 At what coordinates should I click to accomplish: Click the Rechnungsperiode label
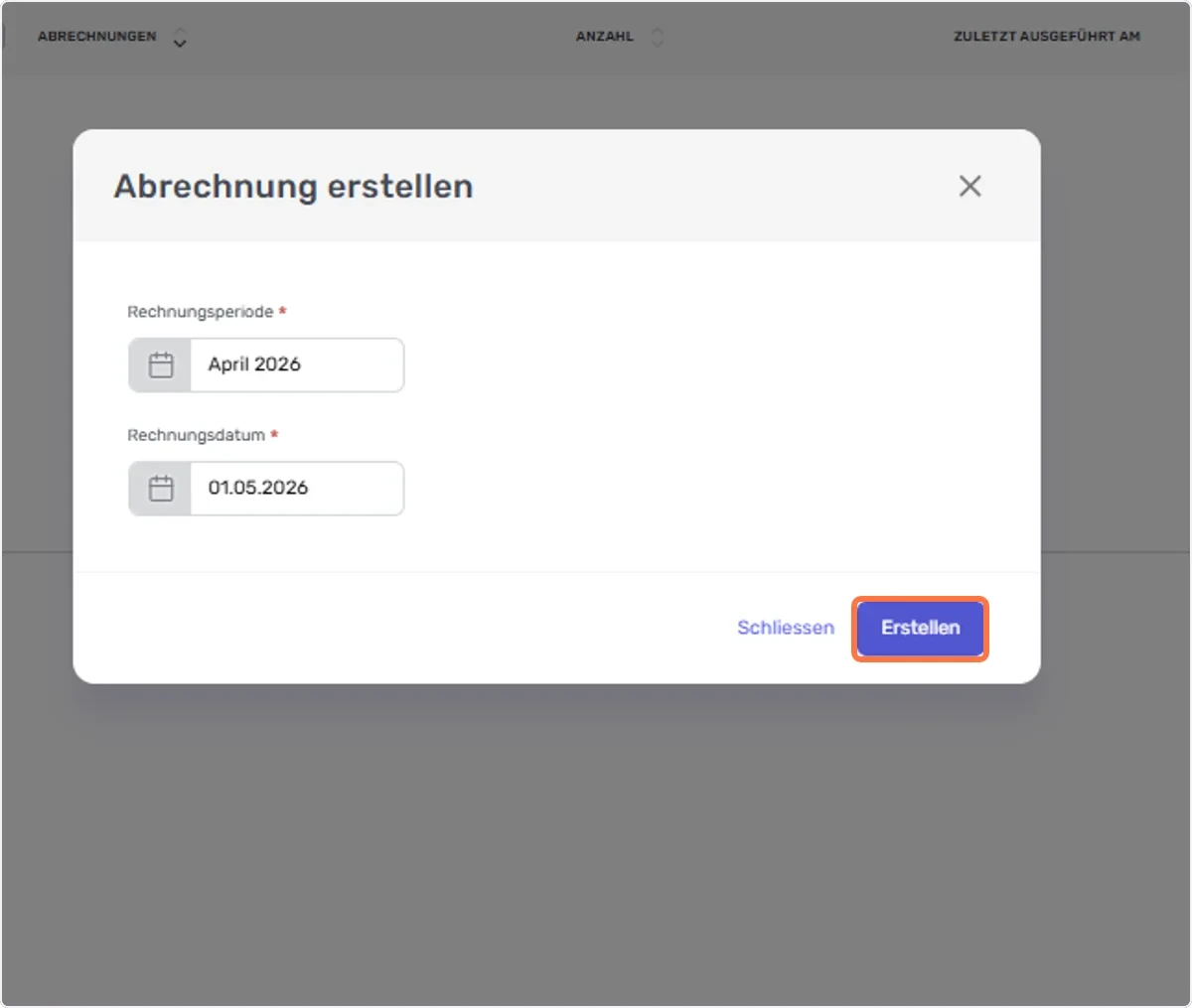coord(200,312)
